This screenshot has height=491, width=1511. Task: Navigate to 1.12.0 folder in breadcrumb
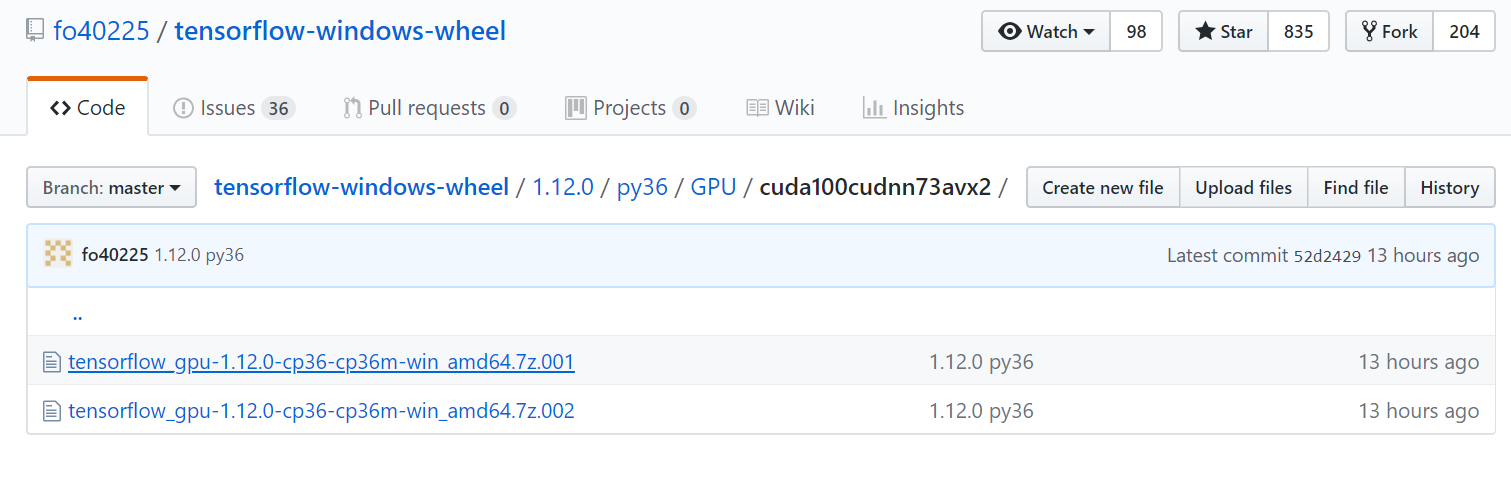(563, 187)
